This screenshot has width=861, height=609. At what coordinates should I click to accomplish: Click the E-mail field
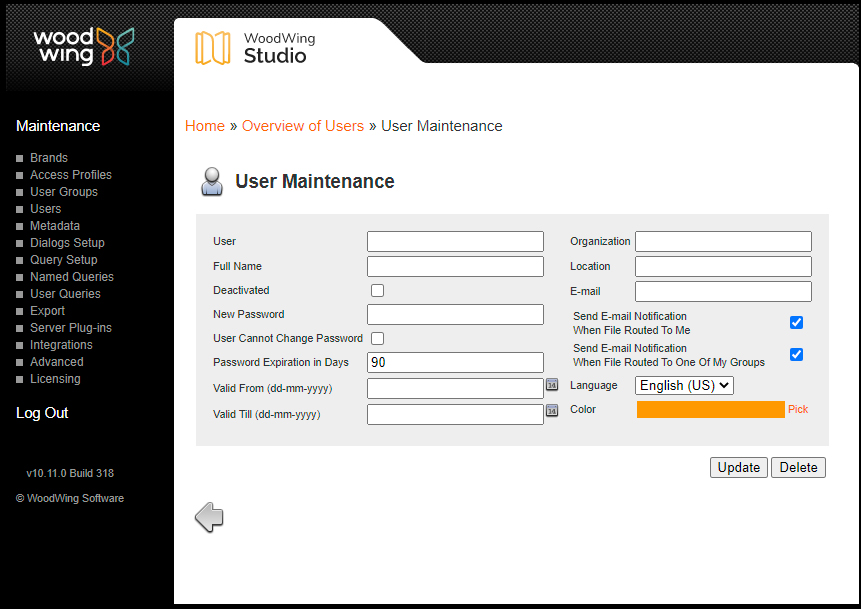tap(723, 292)
